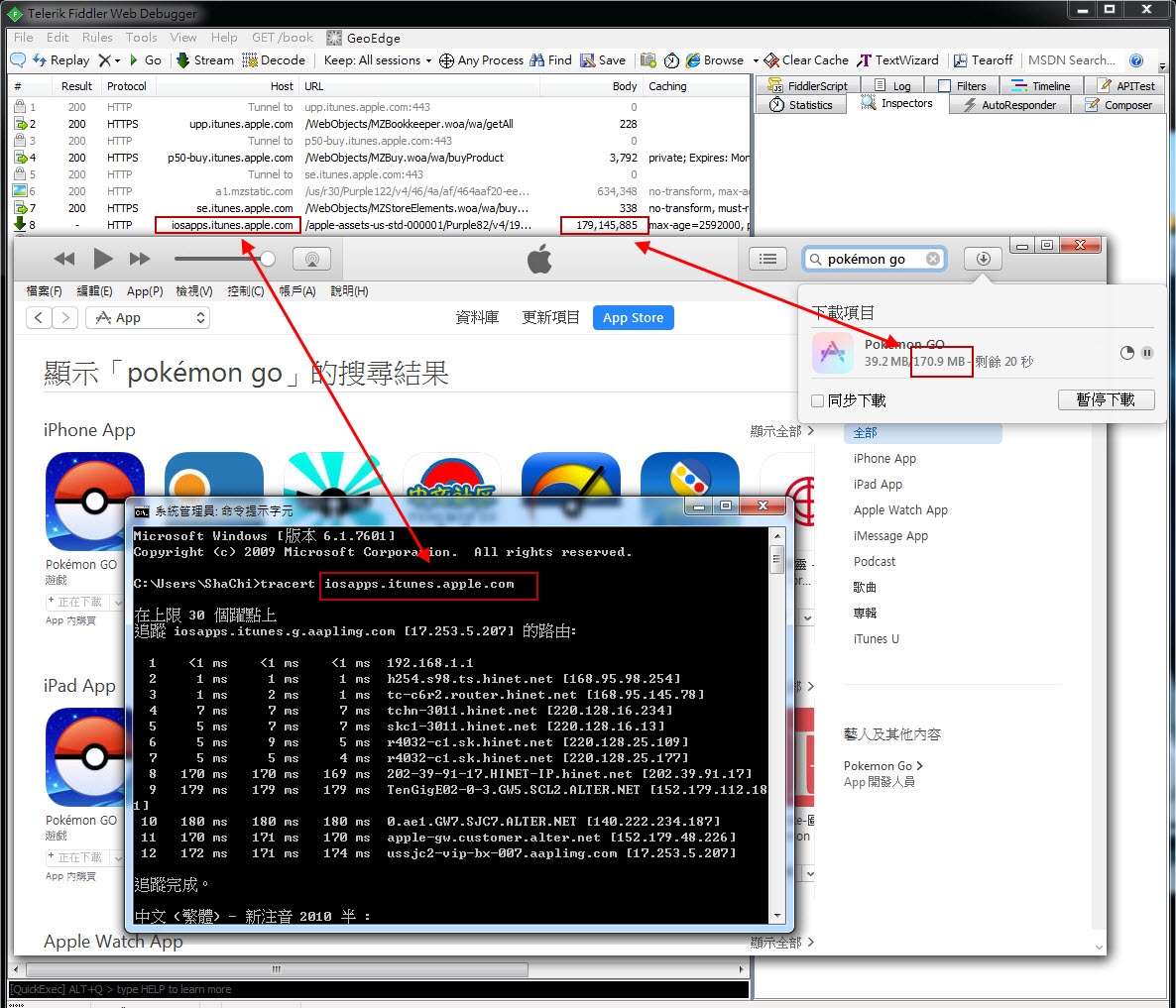The image size is (1176, 1008).
Task: Click the Go resume icon in Fiddler
Action: pos(145,59)
